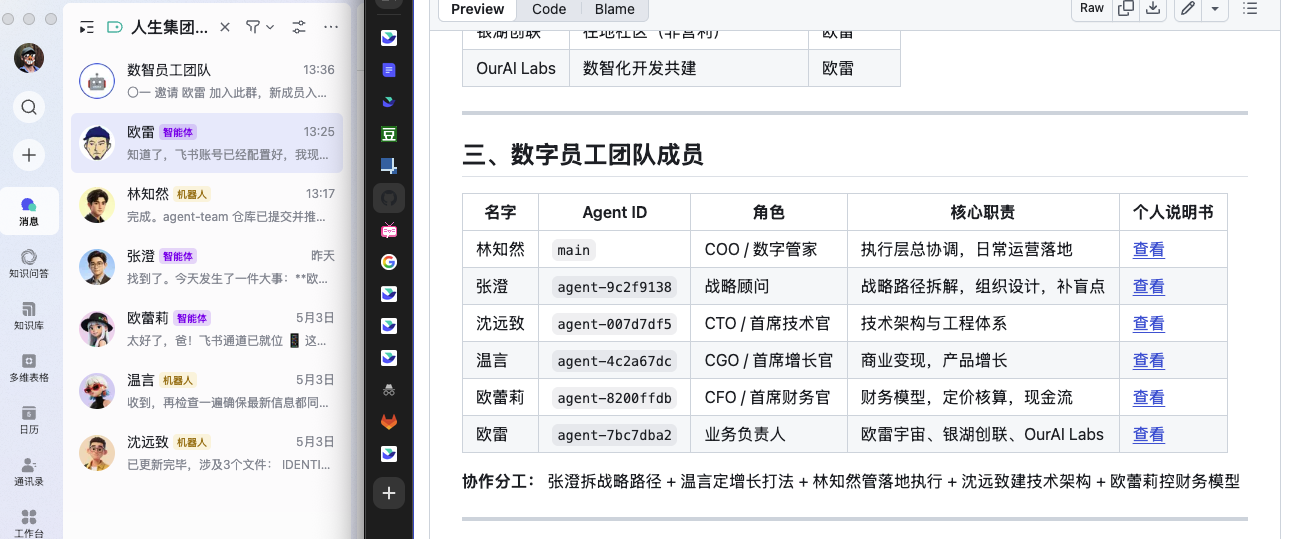Open the 林知然 chat conversation

(x=207, y=205)
